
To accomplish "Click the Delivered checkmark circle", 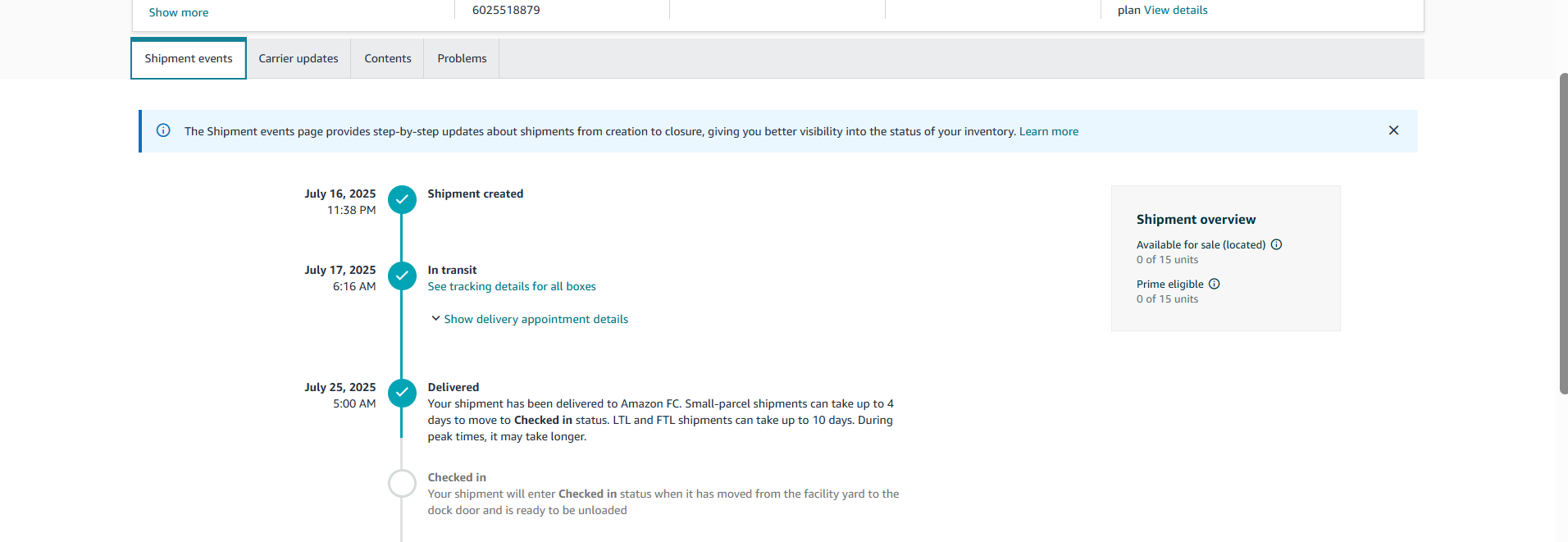I will pyautogui.click(x=402, y=393).
